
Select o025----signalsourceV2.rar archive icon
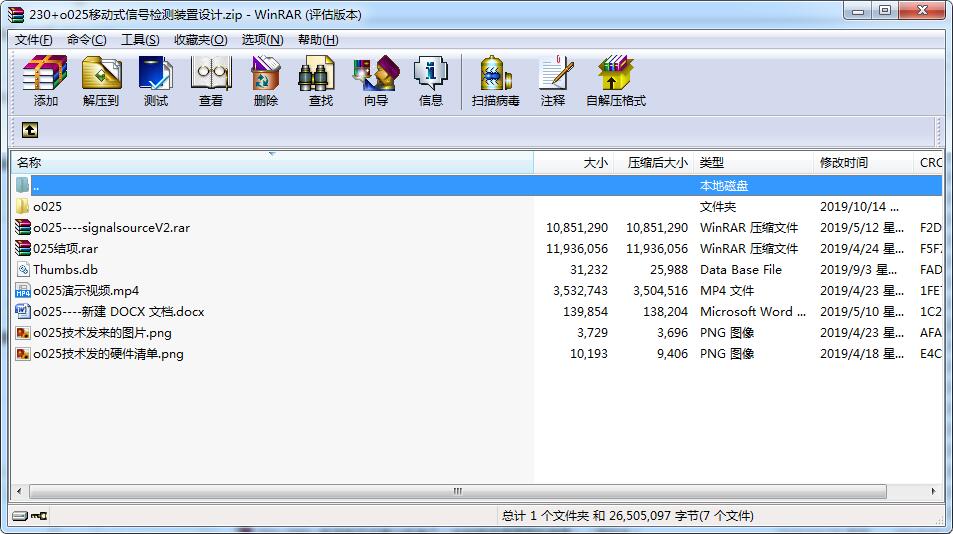point(22,227)
